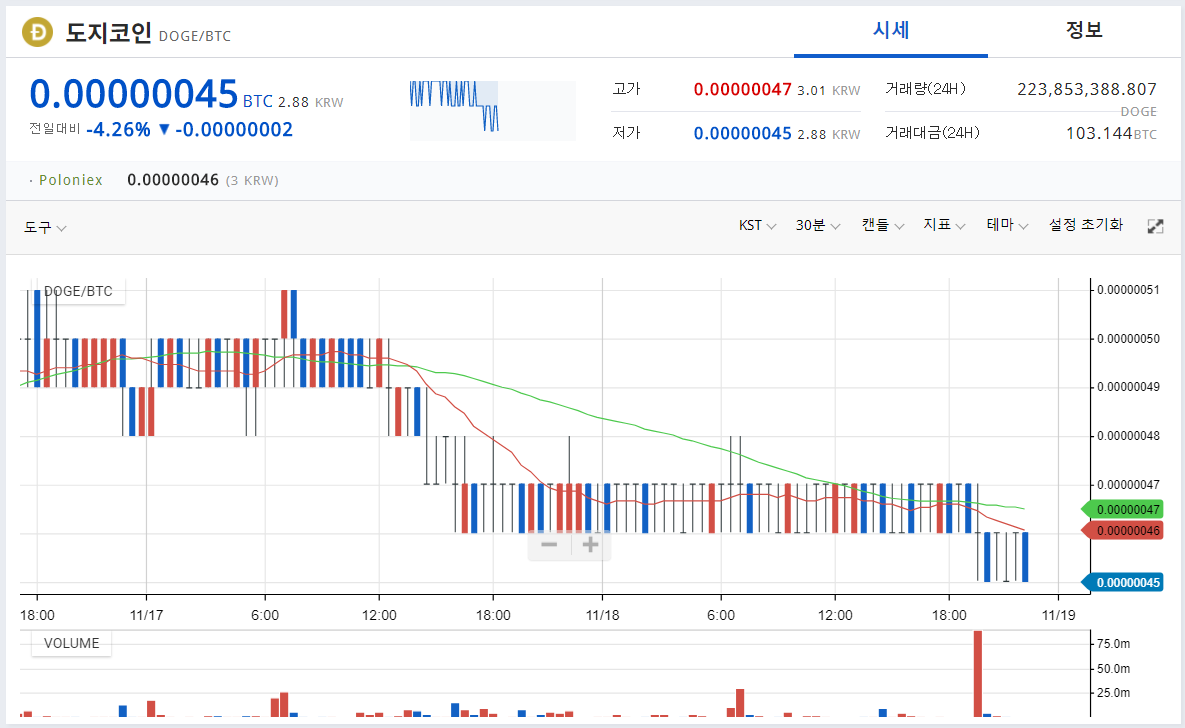This screenshot has height=728, width=1185.
Task: Open the 도구 tools dropdown
Action: pos(45,227)
